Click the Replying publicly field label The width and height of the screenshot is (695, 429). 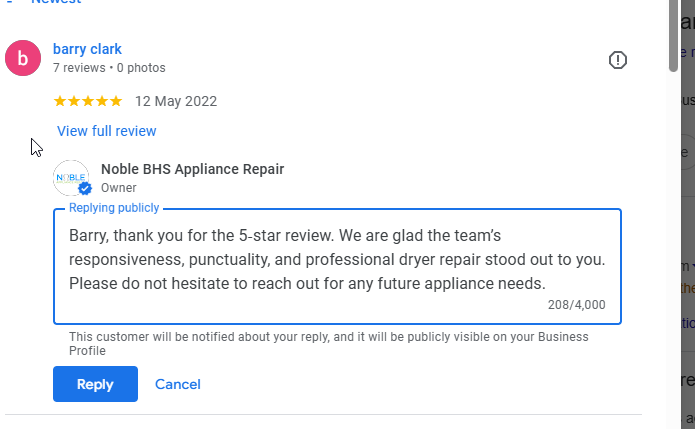coord(114,208)
